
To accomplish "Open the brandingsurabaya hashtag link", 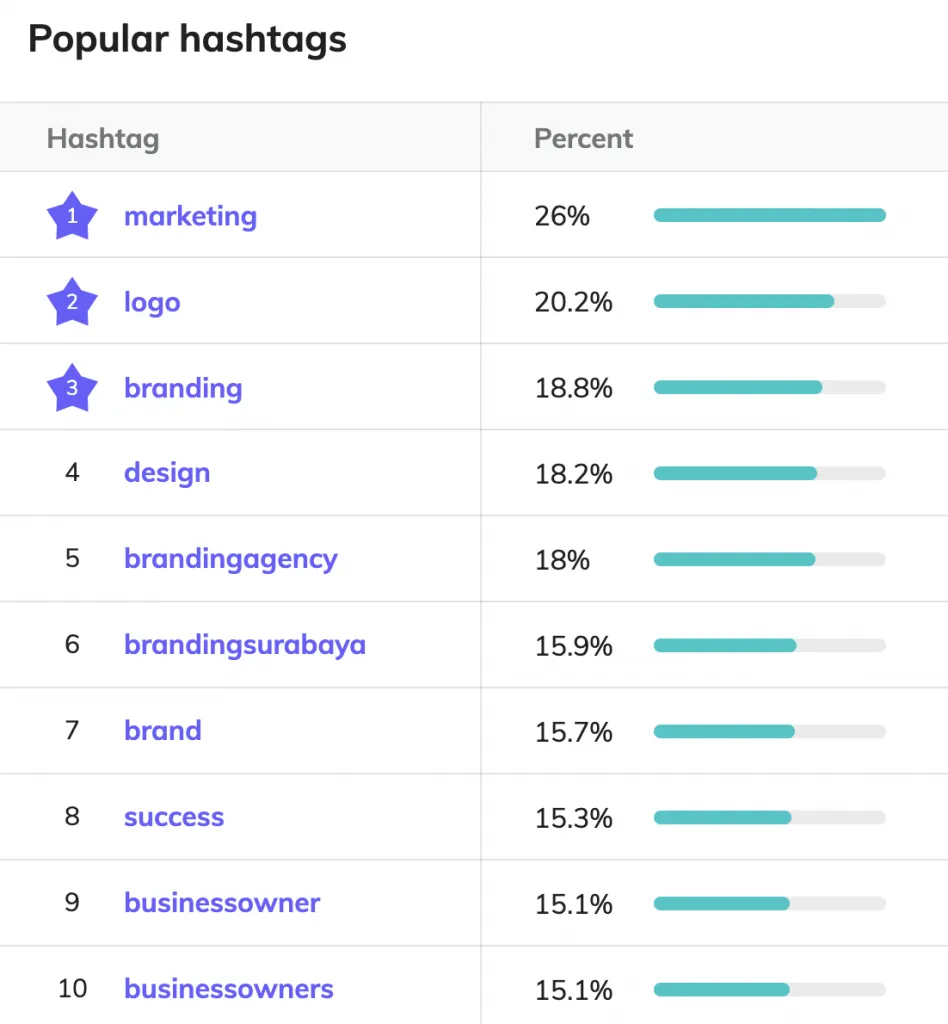I will tap(245, 645).
